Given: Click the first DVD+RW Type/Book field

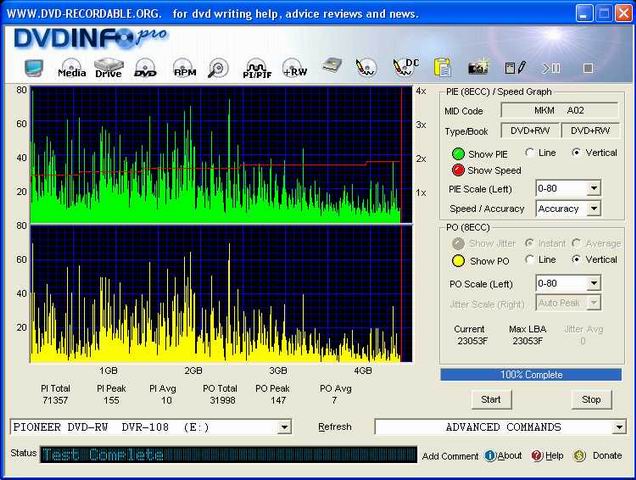Looking at the screenshot, I should pyautogui.click(x=530, y=131).
